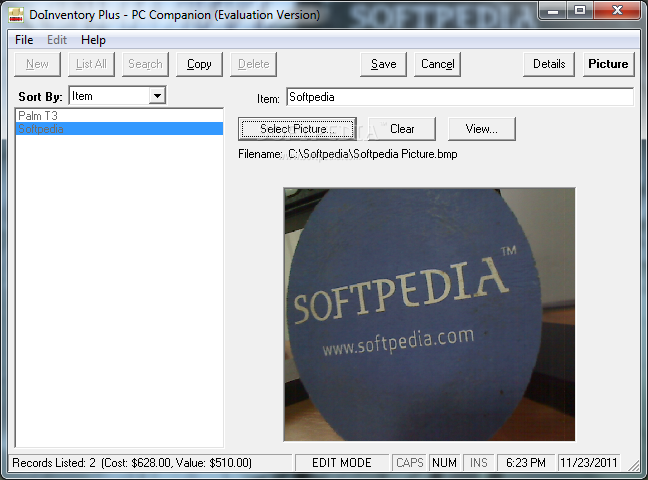648x480 pixels.
Task: Click the New button
Action: point(38,64)
